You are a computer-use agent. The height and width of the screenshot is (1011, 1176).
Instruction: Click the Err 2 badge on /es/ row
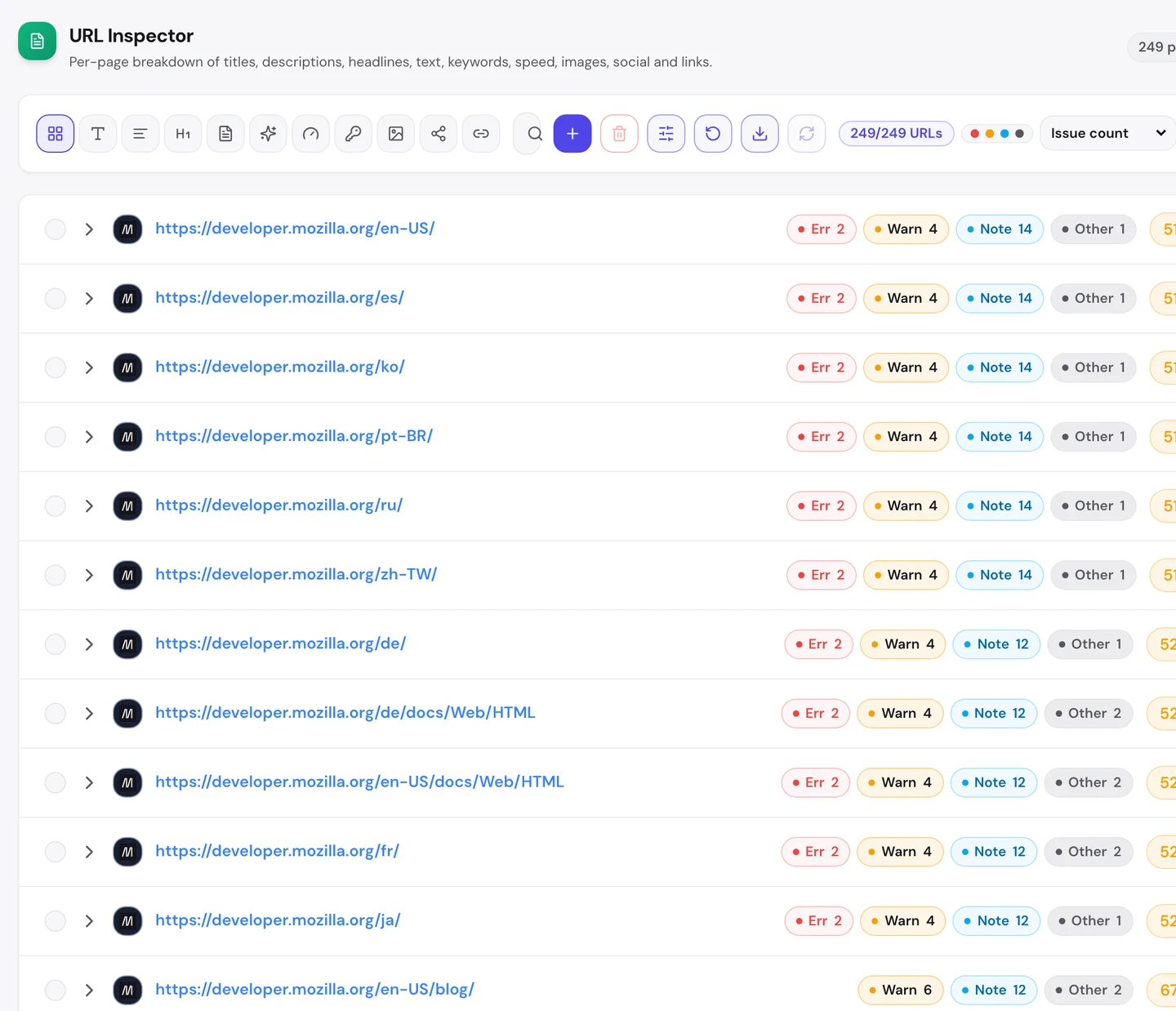click(822, 298)
